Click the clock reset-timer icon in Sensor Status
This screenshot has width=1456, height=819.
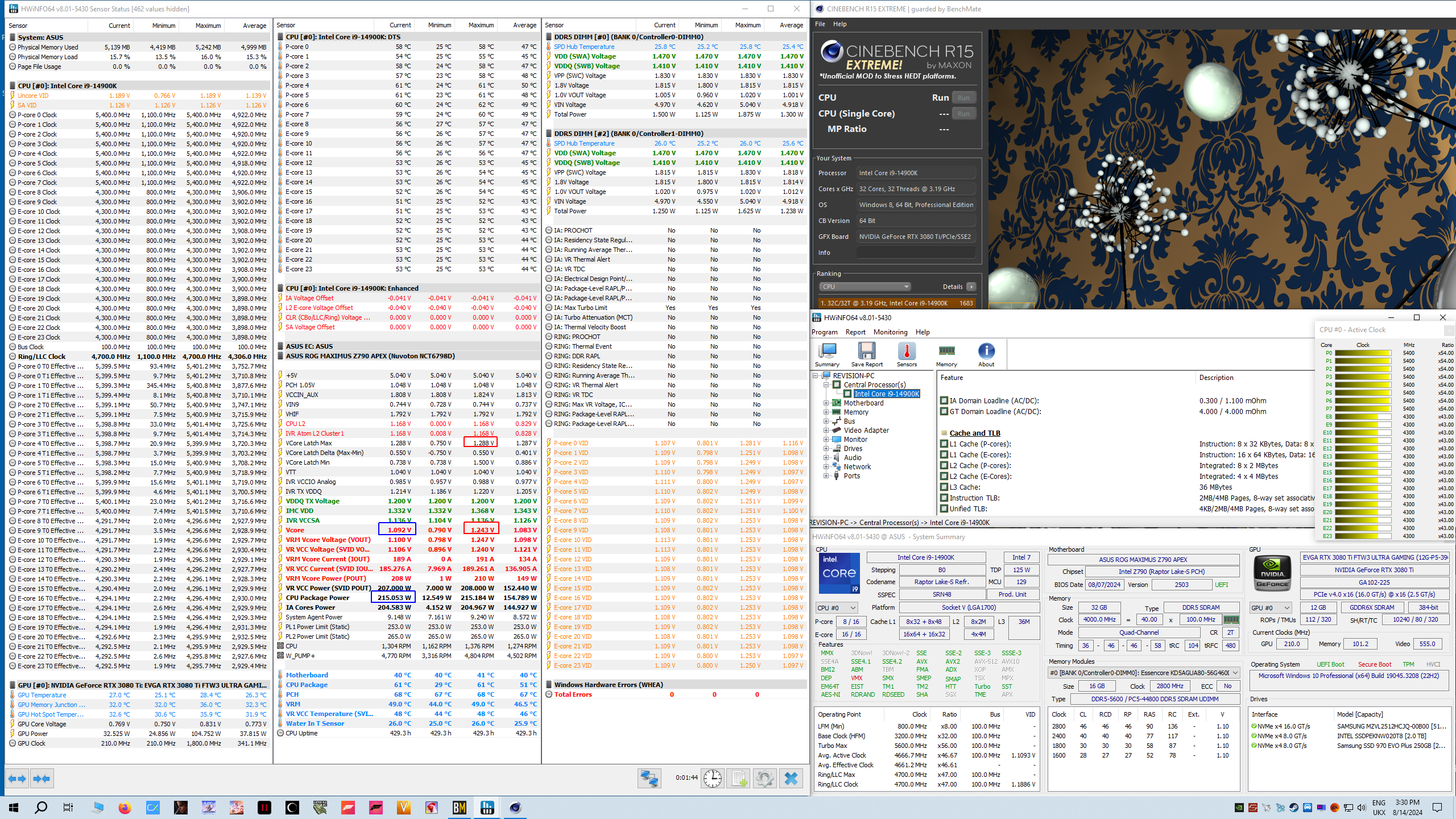click(x=713, y=778)
